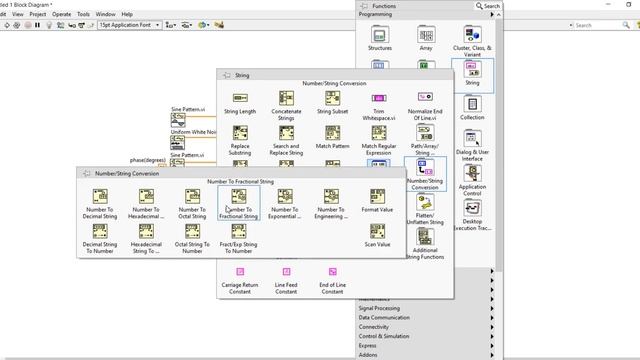Image resolution: width=640 pixels, height=360 pixels.
Task: Open Flatten/Unflatten String subpalette
Action: pos(425,209)
